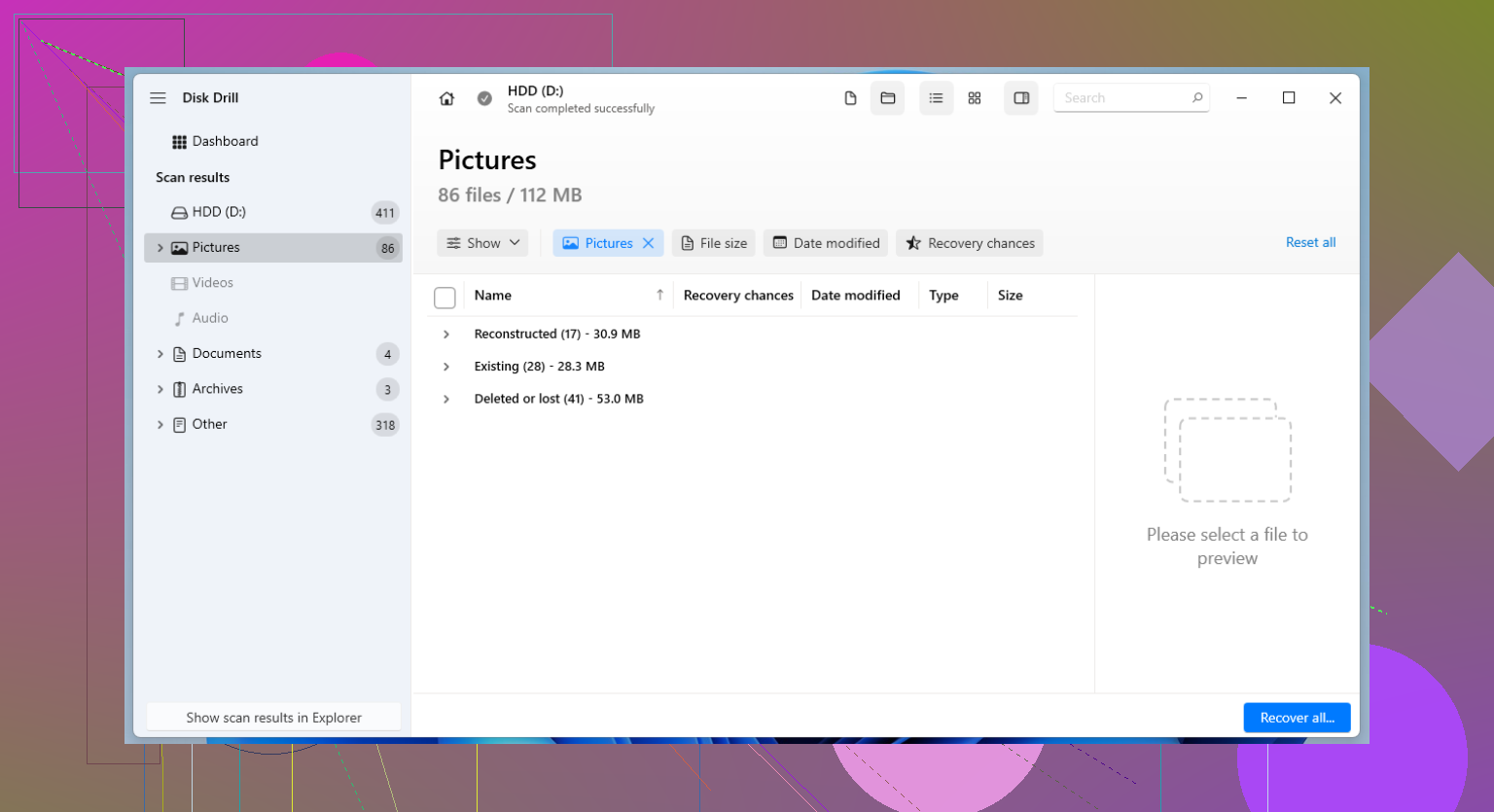Sort by the Name column
Screen dimensions: 1494x812
(493, 296)
